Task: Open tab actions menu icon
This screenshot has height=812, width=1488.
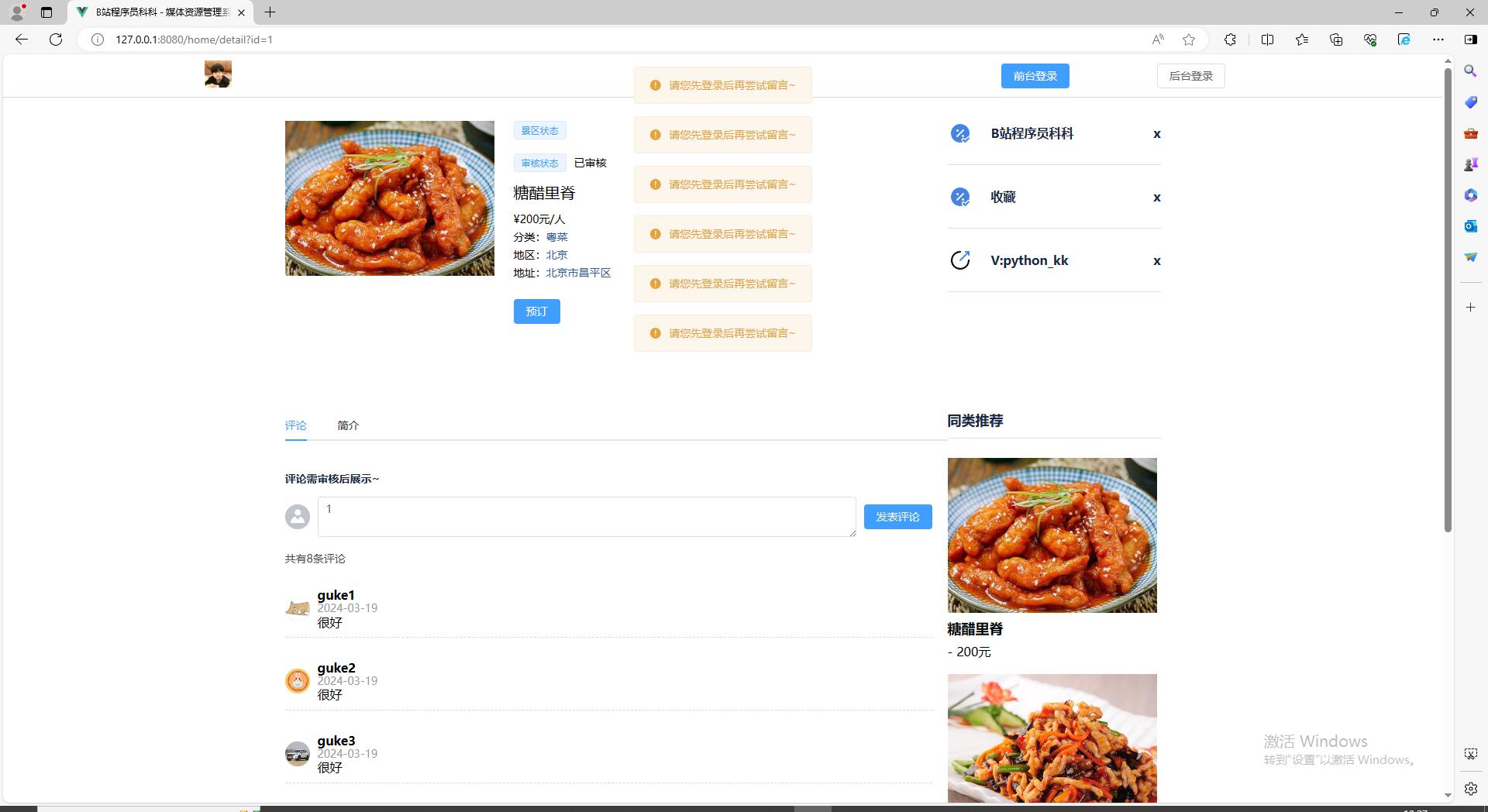Action: click(x=46, y=12)
